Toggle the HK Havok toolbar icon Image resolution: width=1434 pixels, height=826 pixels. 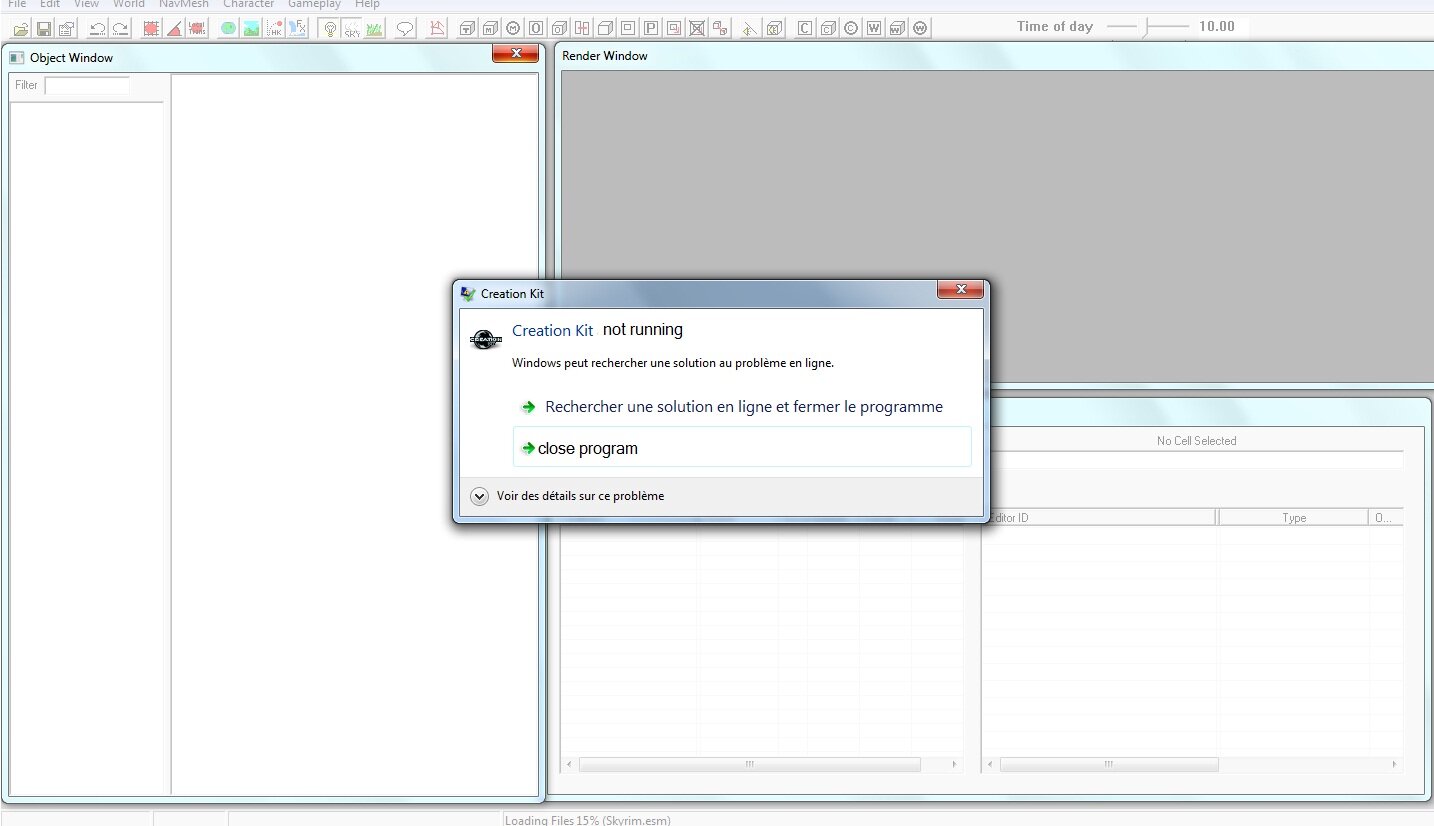[274, 28]
